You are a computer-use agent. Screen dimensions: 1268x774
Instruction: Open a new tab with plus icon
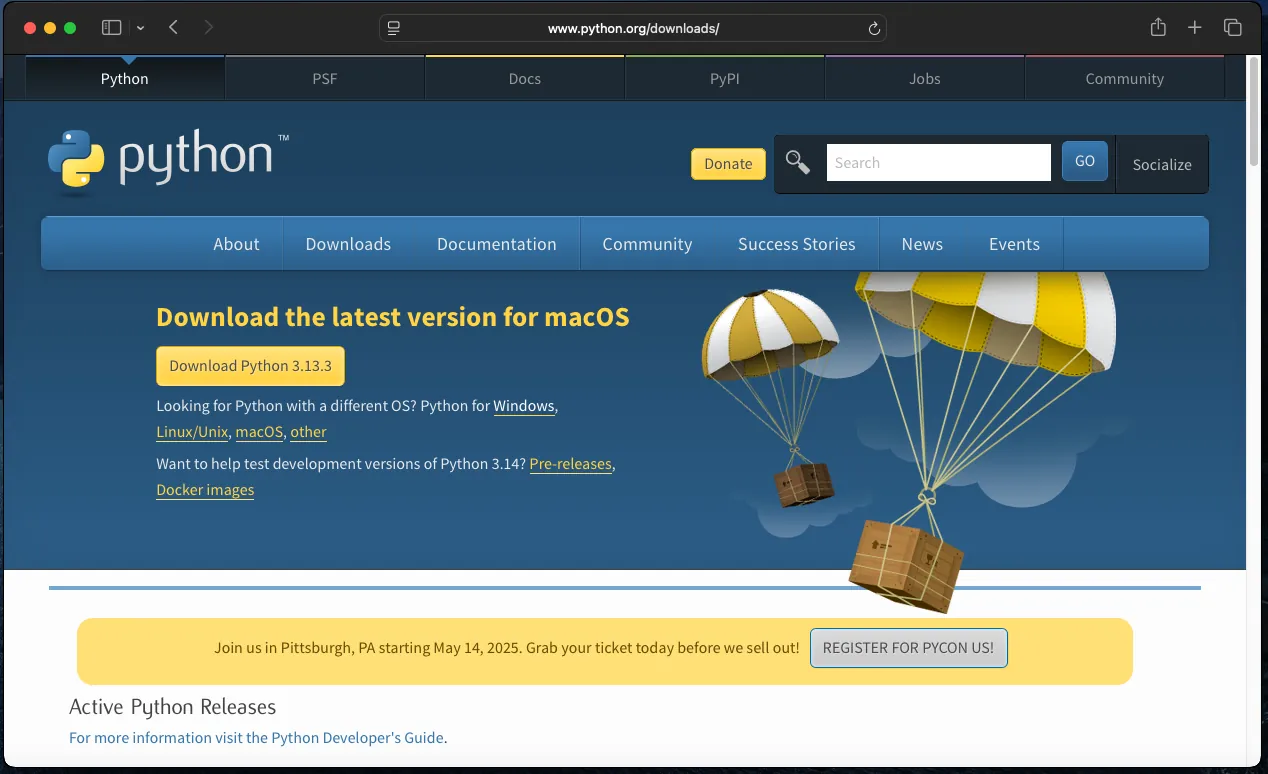pyautogui.click(x=1194, y=28)
